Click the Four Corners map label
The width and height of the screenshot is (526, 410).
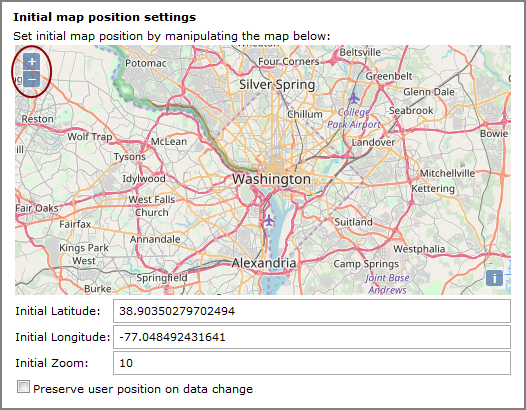pos(288,62)
